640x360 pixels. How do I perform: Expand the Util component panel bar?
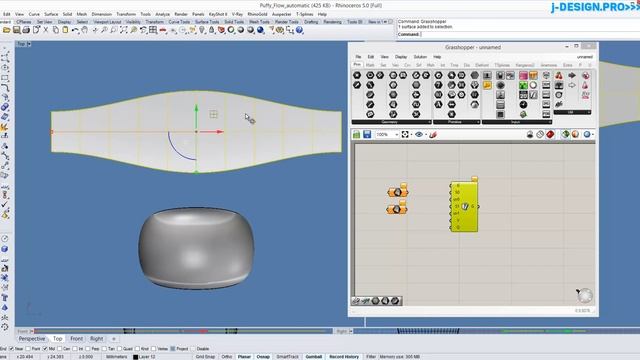(x=572, y=112)
